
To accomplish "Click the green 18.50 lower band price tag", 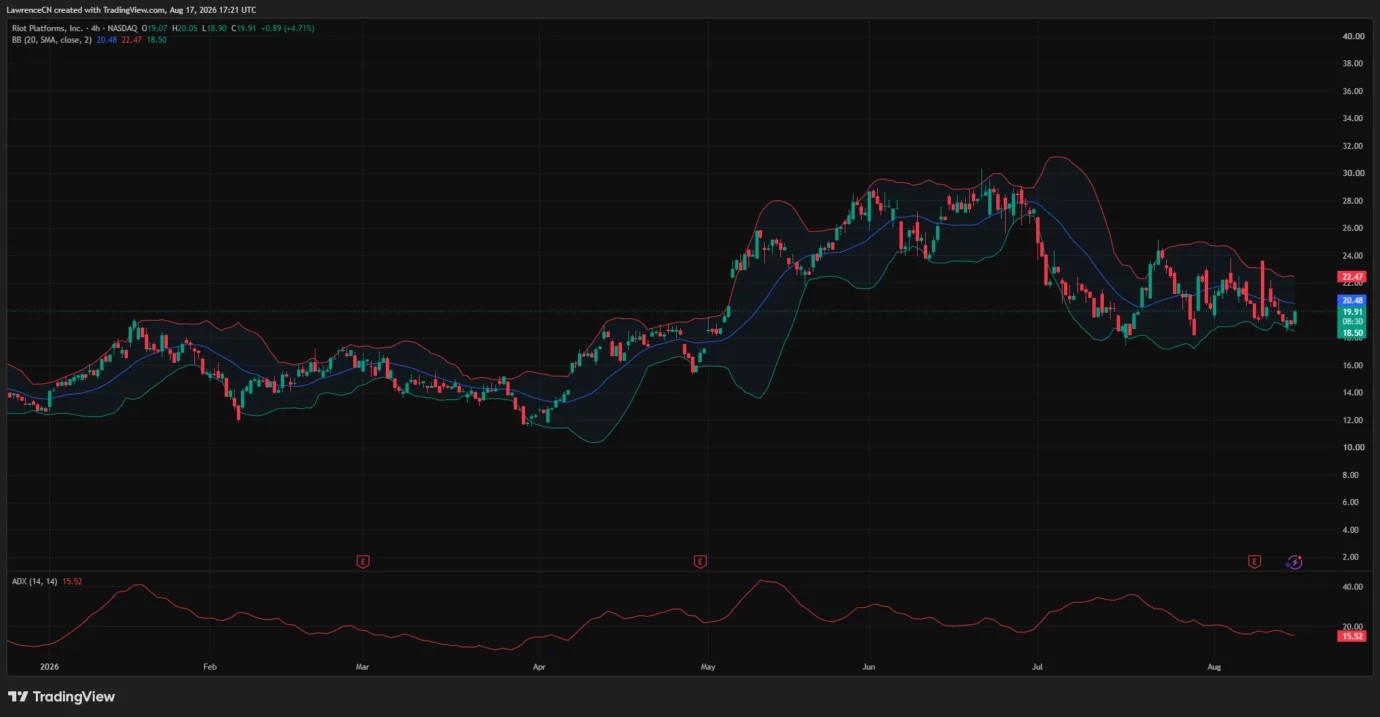I will tap(1352, 333).
